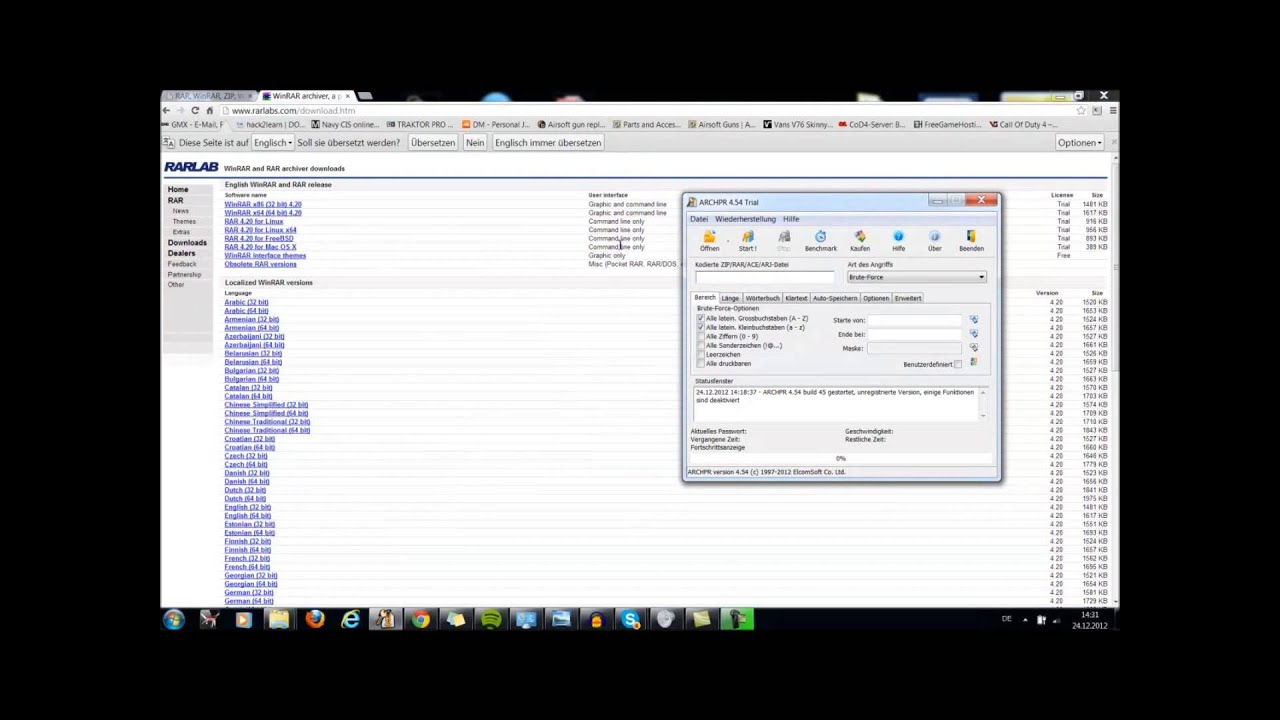
Task: Open the Über info icon
Action: coord(934,237)
